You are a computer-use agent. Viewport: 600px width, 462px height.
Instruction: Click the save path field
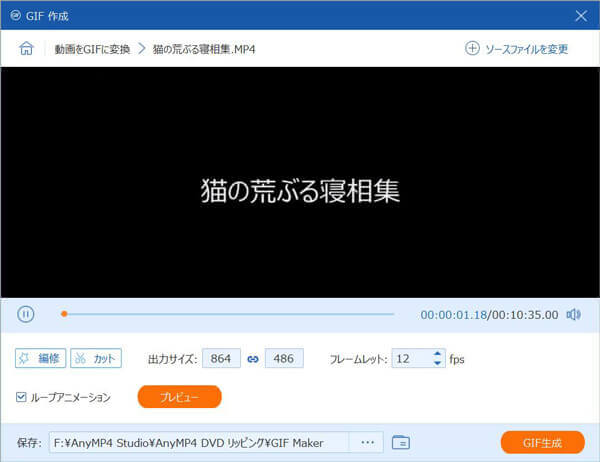coord(199,442)
